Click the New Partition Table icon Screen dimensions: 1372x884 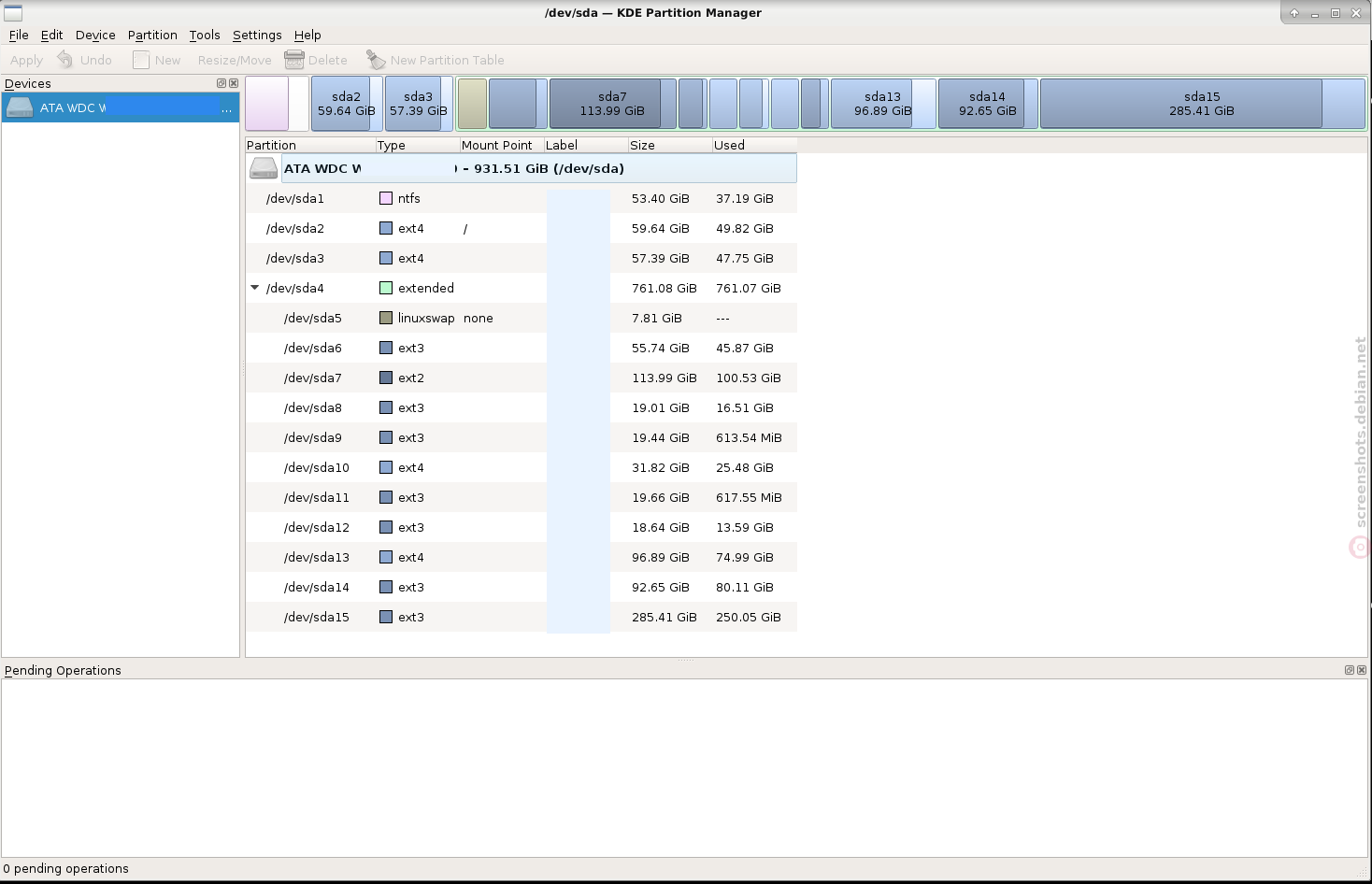(x=376, y=60)
